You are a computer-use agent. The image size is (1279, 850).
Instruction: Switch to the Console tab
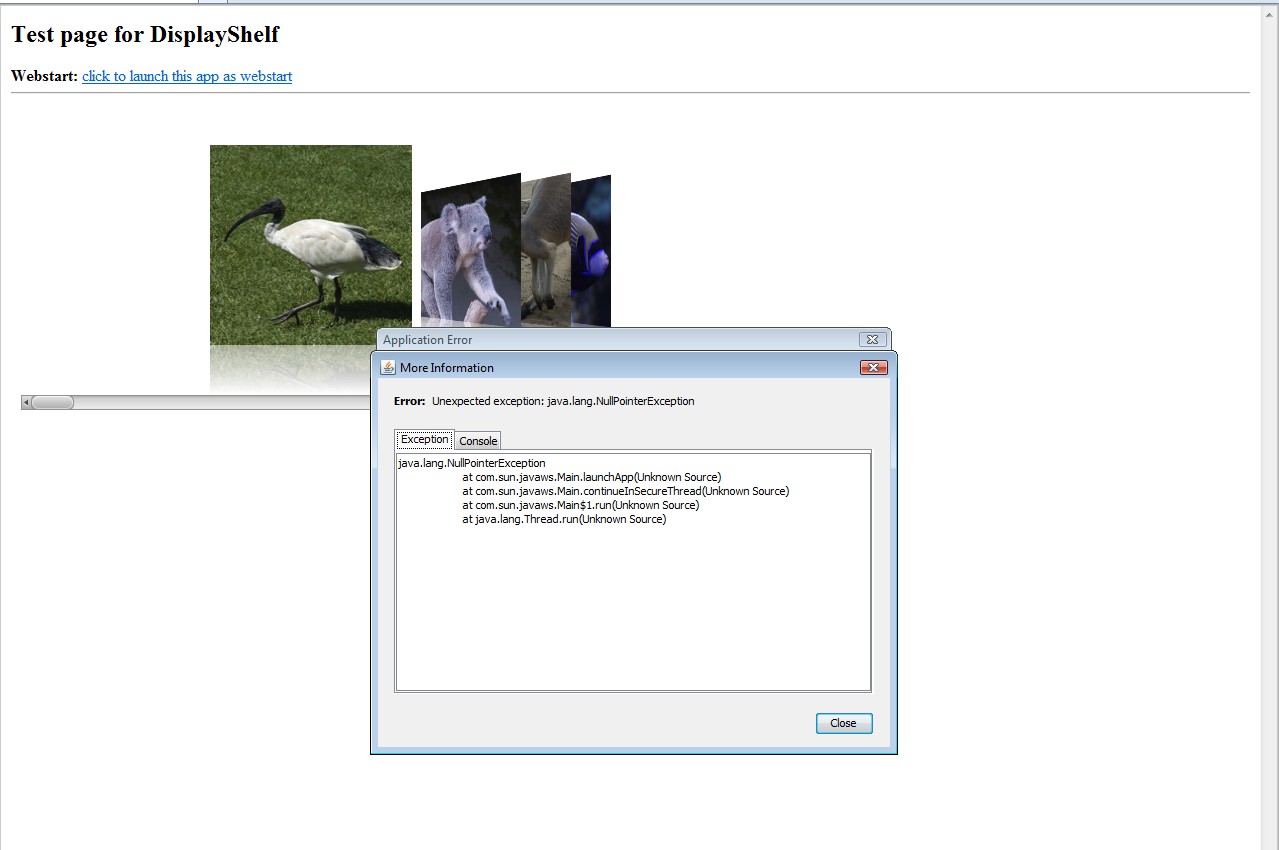point(478,441)
